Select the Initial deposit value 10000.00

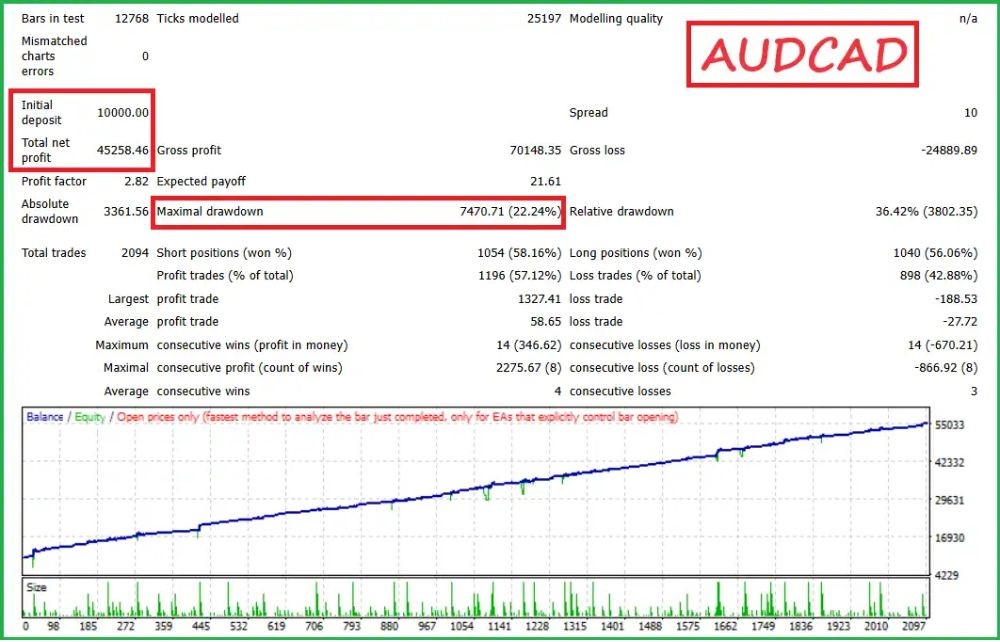(x=123, y=113)
